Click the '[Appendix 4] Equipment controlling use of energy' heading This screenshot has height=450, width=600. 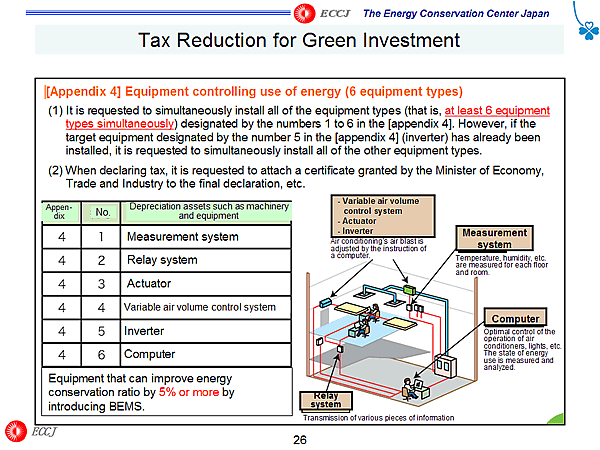click(x=253, y=91)
